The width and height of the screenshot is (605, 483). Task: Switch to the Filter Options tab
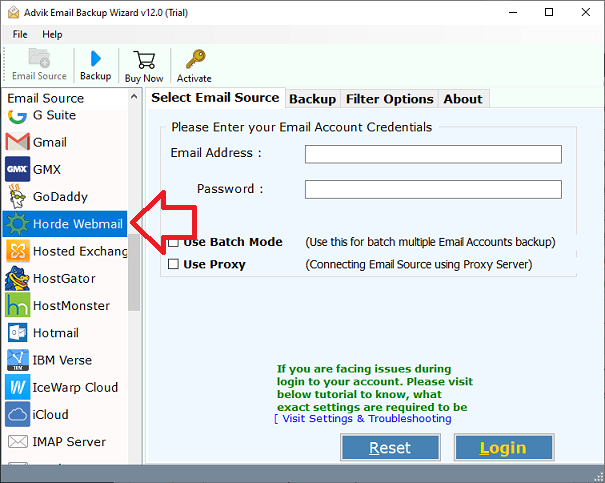tap(389, 99)
